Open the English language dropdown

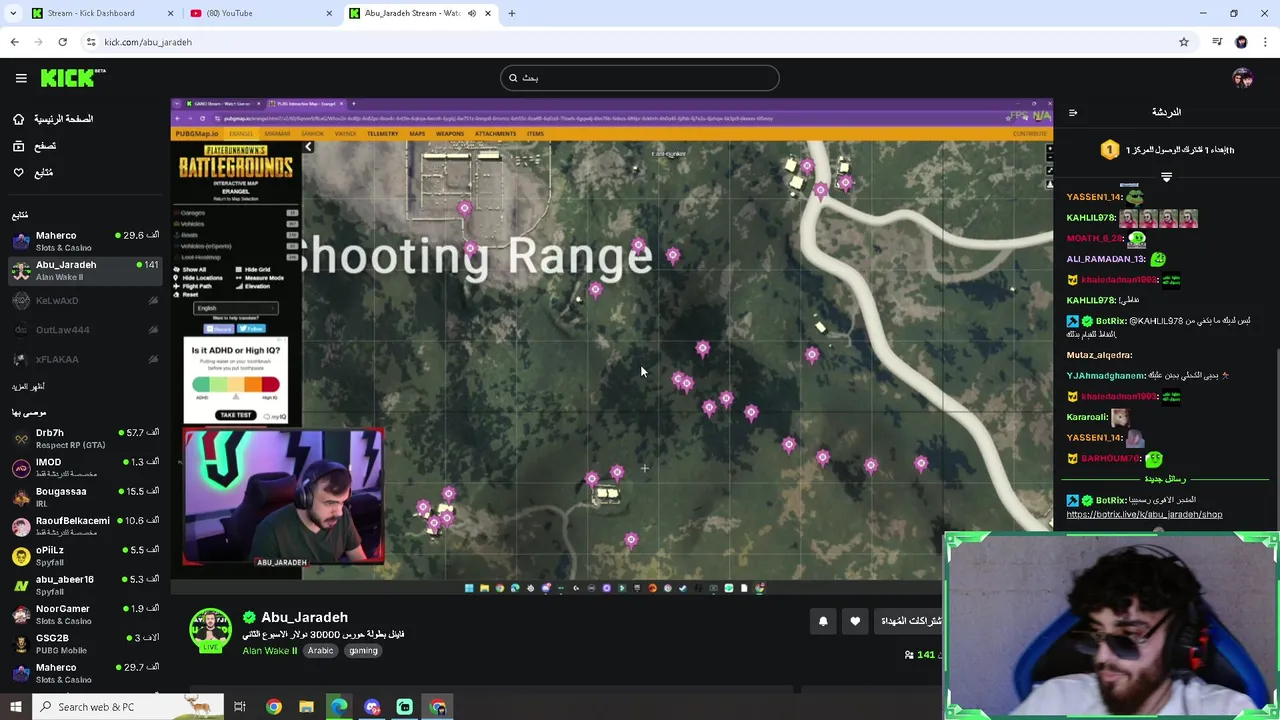coord(236,308)
